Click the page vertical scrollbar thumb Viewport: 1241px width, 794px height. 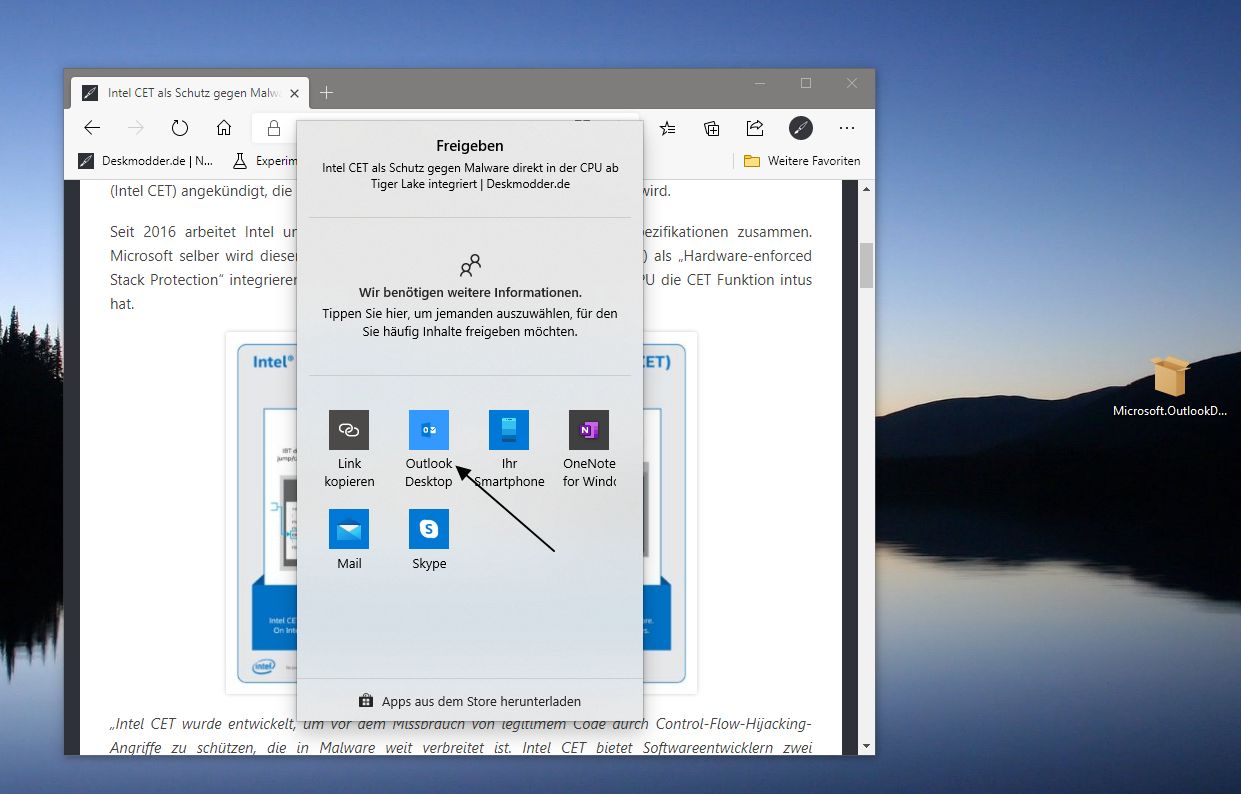pos(867,265)
